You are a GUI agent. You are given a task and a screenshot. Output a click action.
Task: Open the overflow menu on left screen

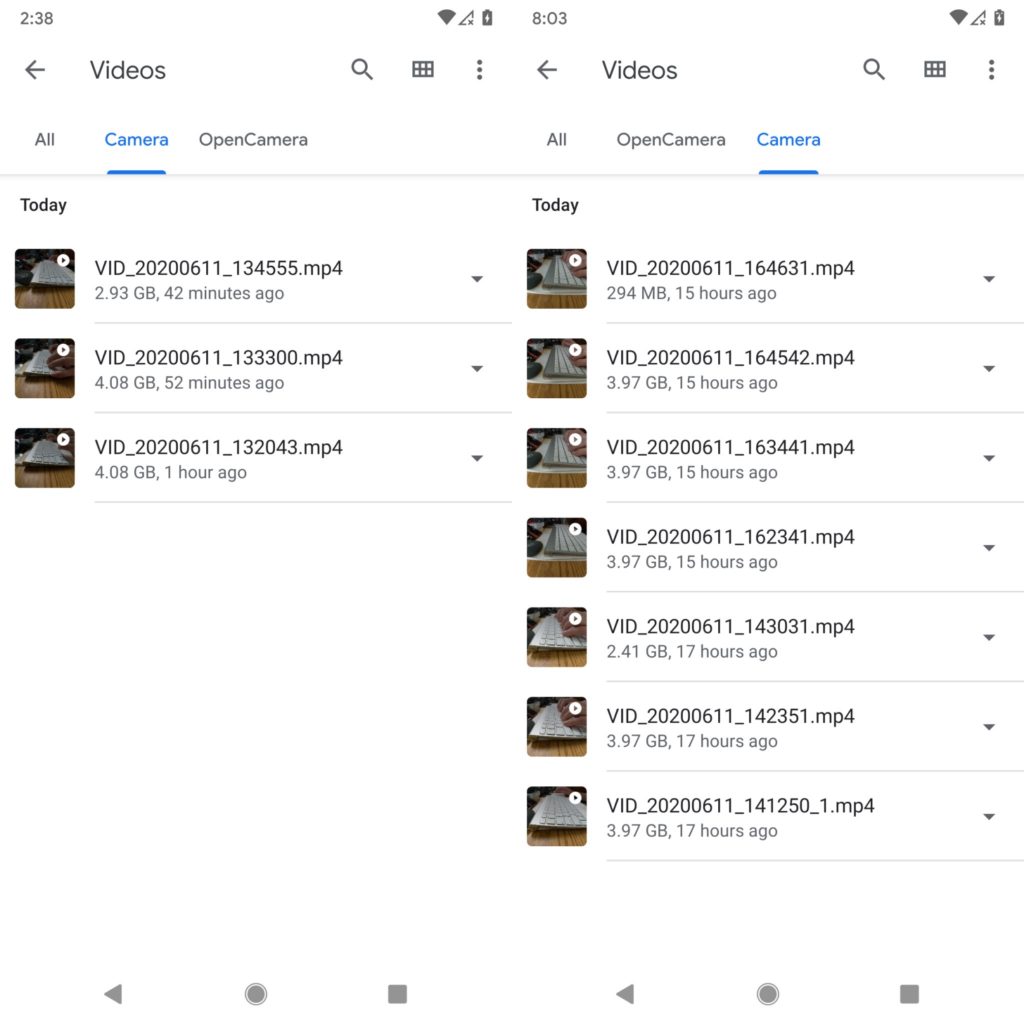tap(479, 69)
